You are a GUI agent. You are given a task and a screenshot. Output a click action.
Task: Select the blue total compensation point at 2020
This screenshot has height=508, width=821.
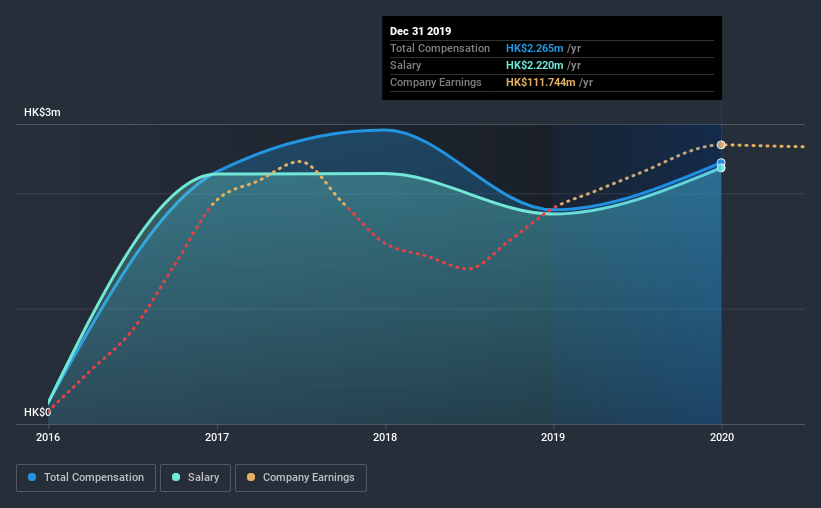tap(721, 162)
